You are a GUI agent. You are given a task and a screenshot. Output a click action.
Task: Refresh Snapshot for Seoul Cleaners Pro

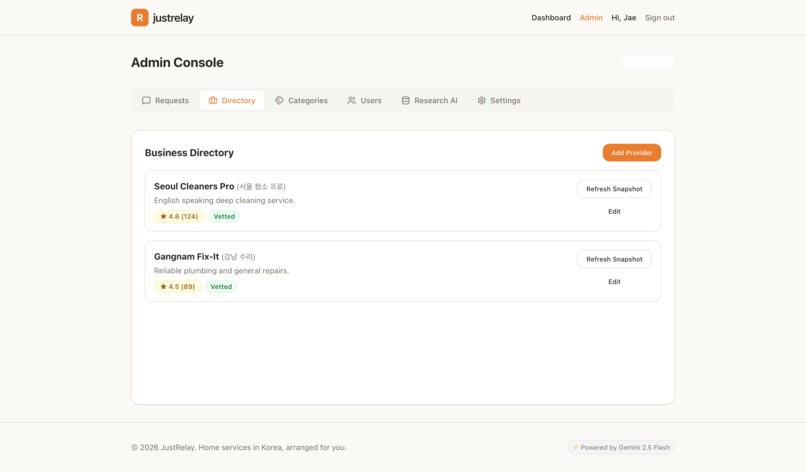click(x=614, y=189)
